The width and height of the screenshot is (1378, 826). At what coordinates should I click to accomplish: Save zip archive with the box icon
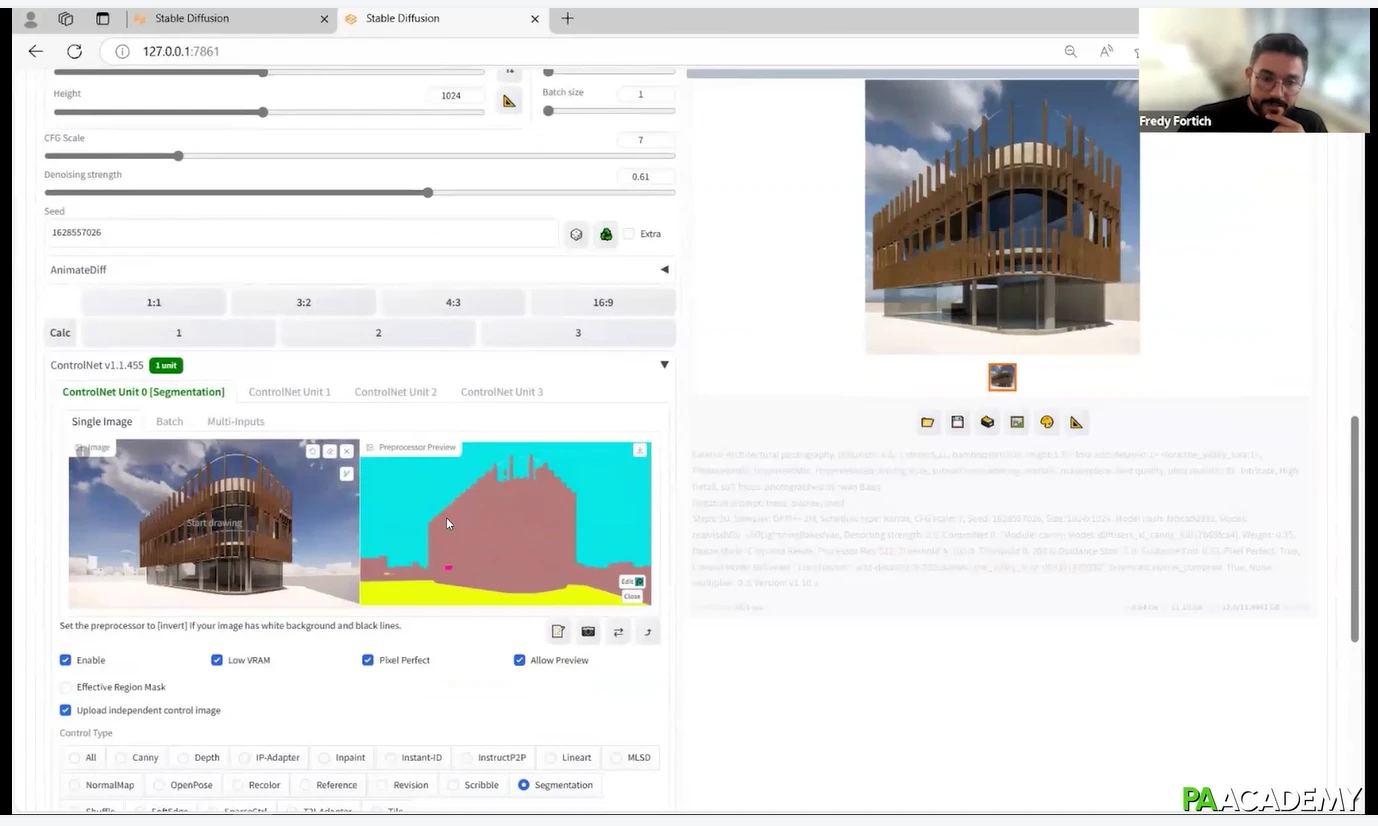click(x=987, y=422)
